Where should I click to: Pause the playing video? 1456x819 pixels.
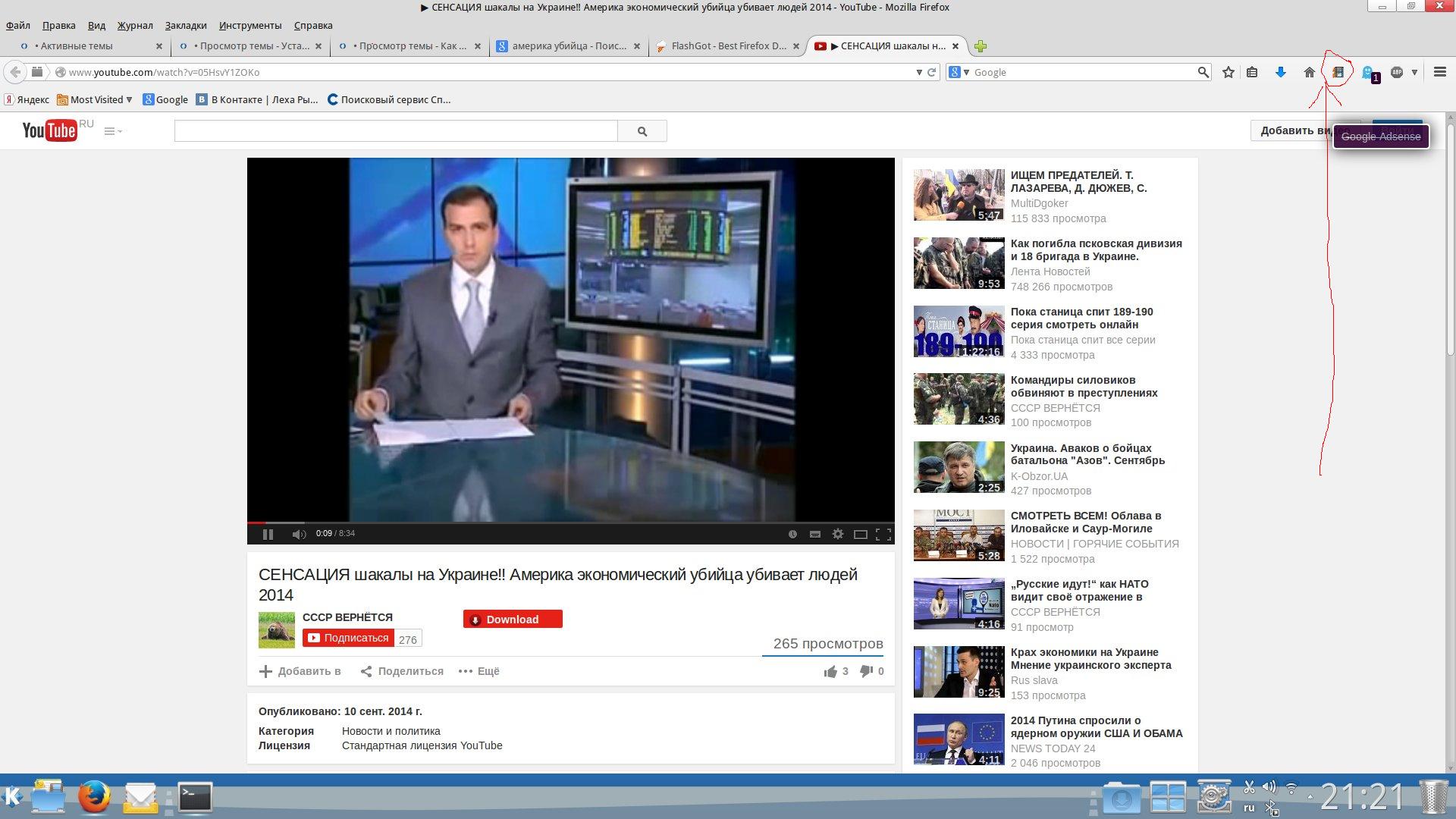click(x=268, y=534)
